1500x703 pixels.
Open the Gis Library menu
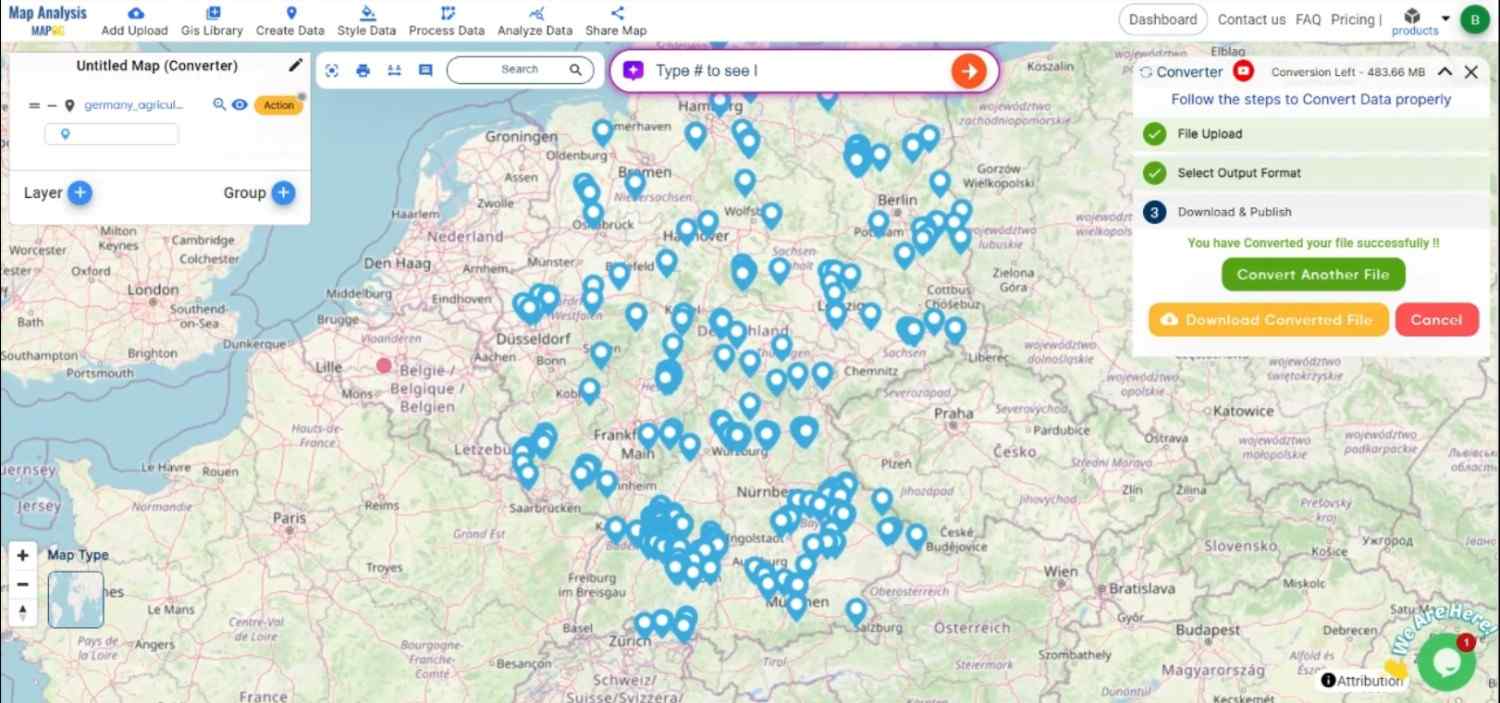pos(212,21)
